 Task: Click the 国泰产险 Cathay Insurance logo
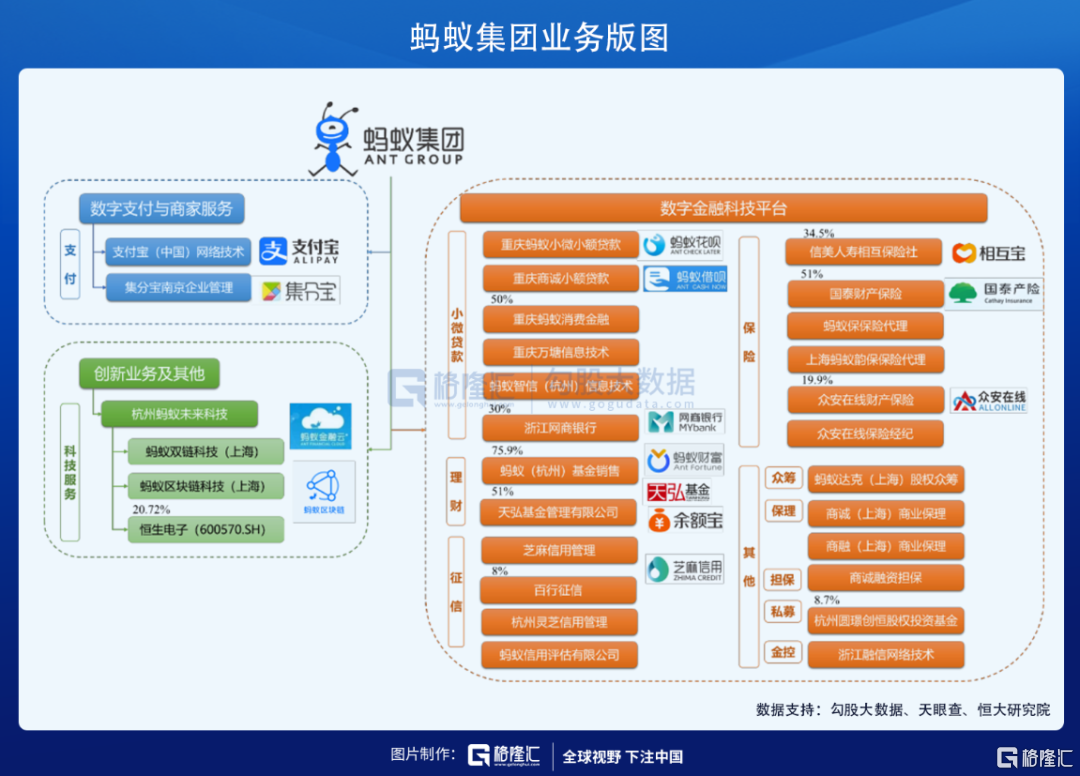coord(993,292)
